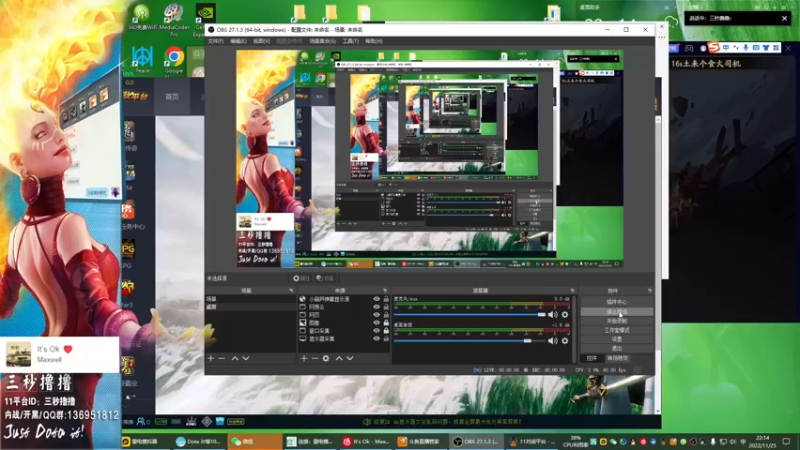
Task: Remove selected scene with minus icon
Action: pos(222,358)
